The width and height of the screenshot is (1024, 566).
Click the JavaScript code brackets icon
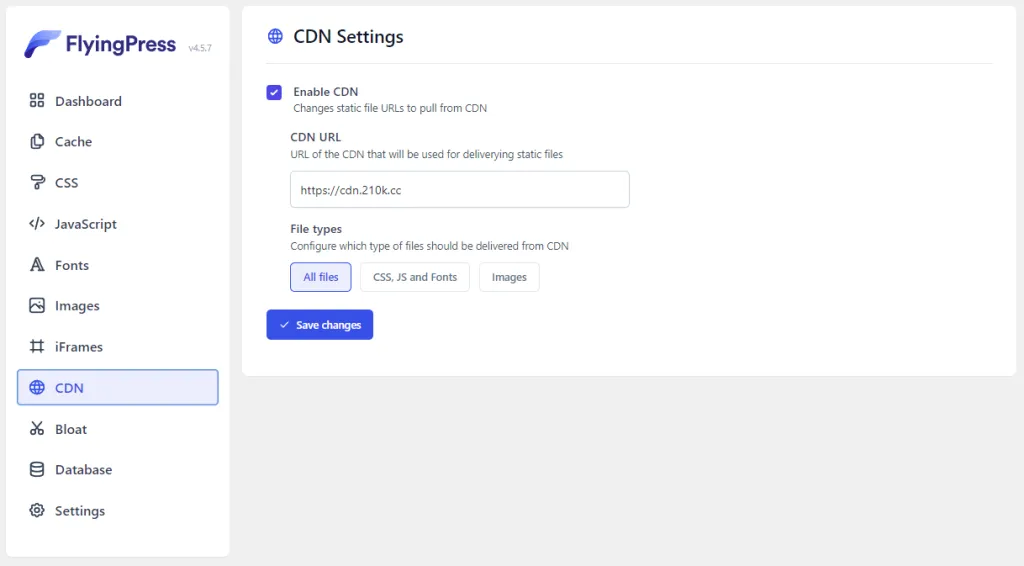(x=37, y=224)
